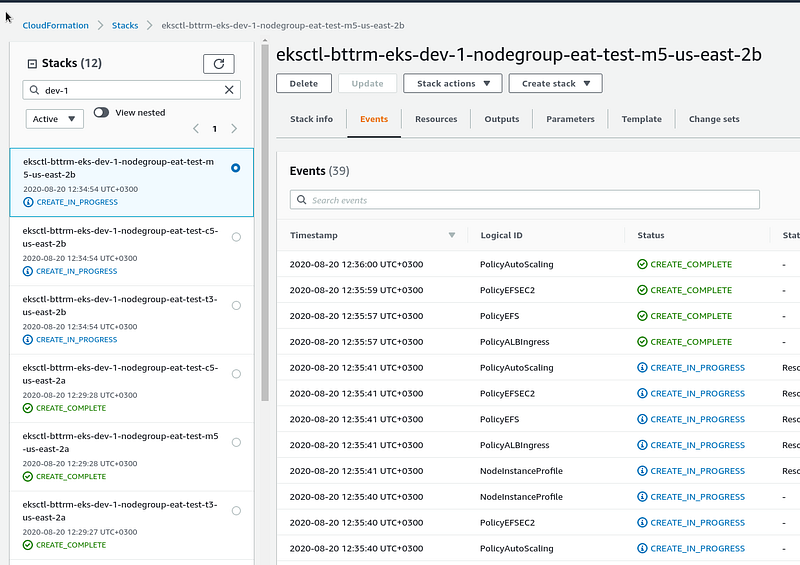Select stack eat-test-c5-us-east-2a radio button
This screenshot has width=800, height=565.
tap(236, 374)
